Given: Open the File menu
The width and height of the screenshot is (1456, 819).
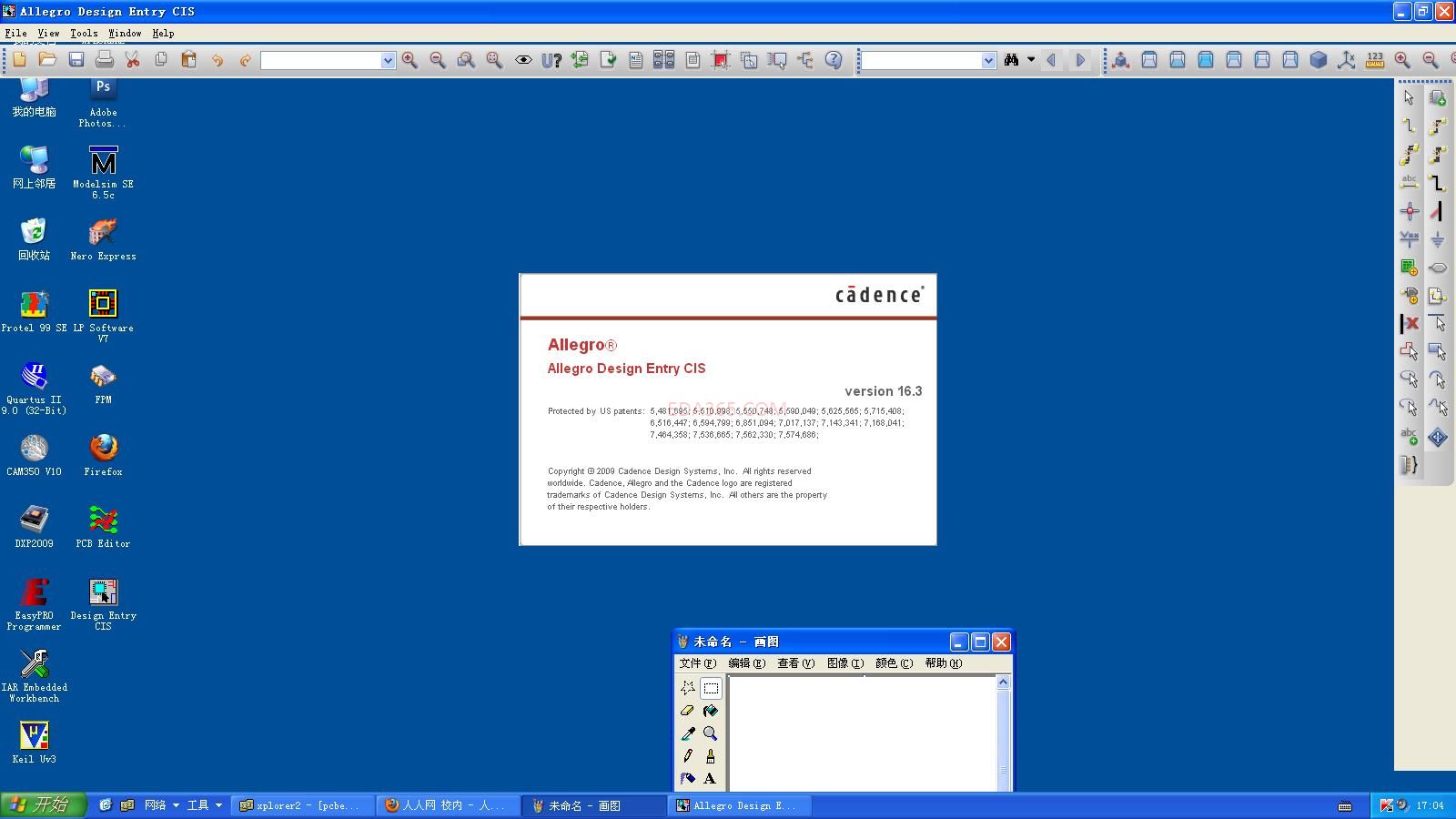Looking at the screenshot, I should [x=15, y=33].
